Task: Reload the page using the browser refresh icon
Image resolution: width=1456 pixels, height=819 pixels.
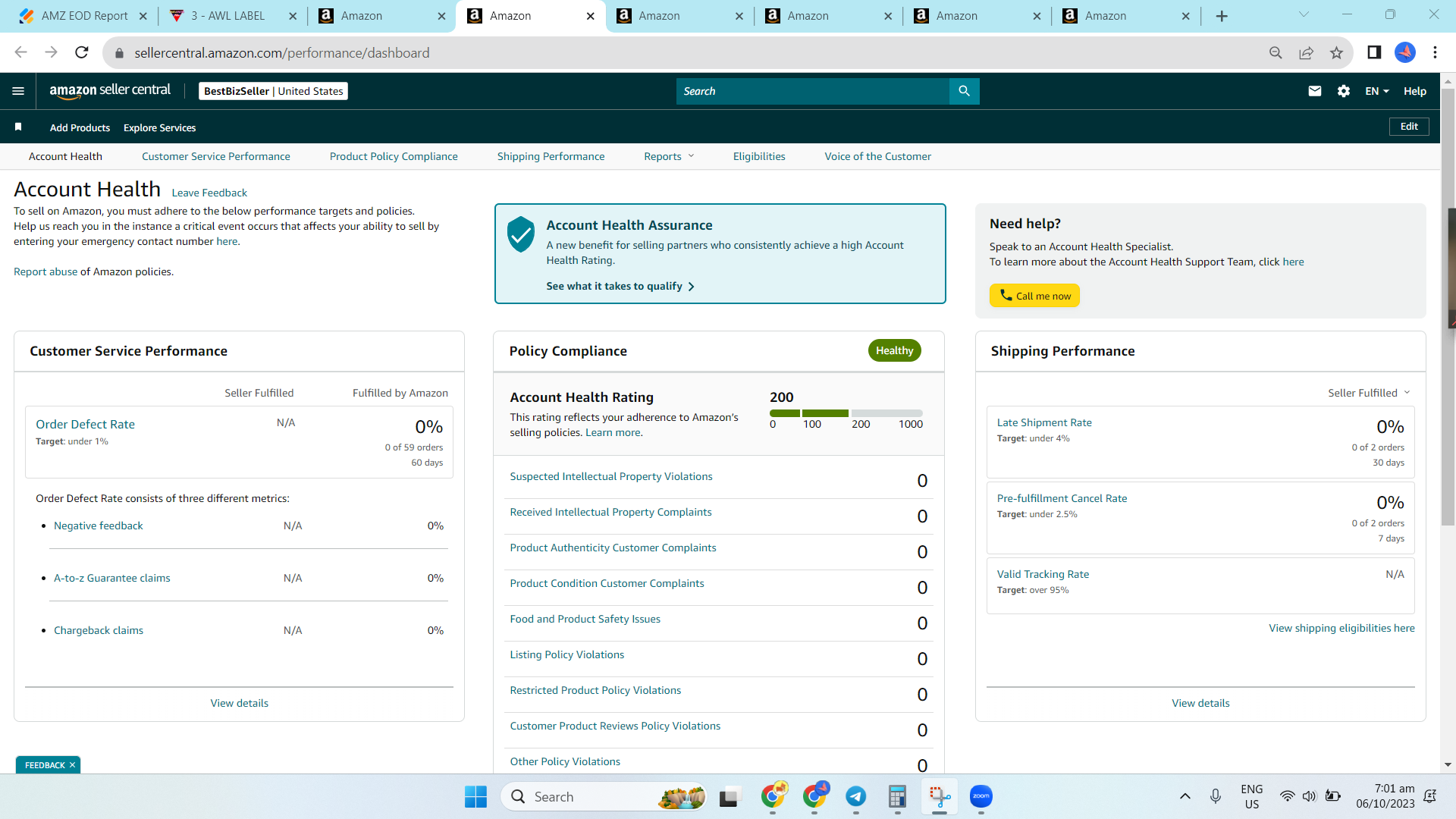Action: pyautogui.click(x=82, y=52)
